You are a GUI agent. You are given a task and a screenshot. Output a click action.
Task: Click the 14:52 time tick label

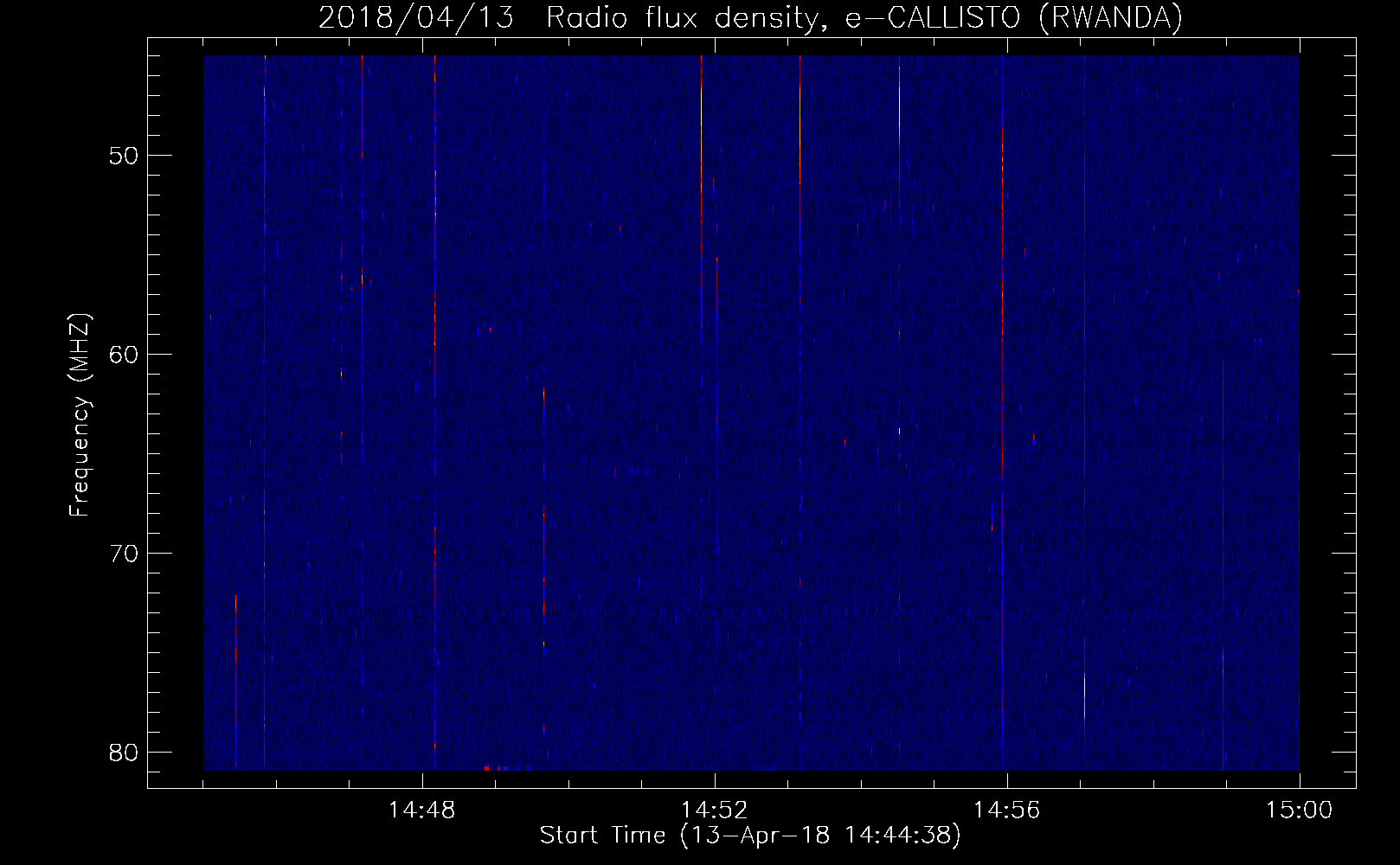point(714,811)
